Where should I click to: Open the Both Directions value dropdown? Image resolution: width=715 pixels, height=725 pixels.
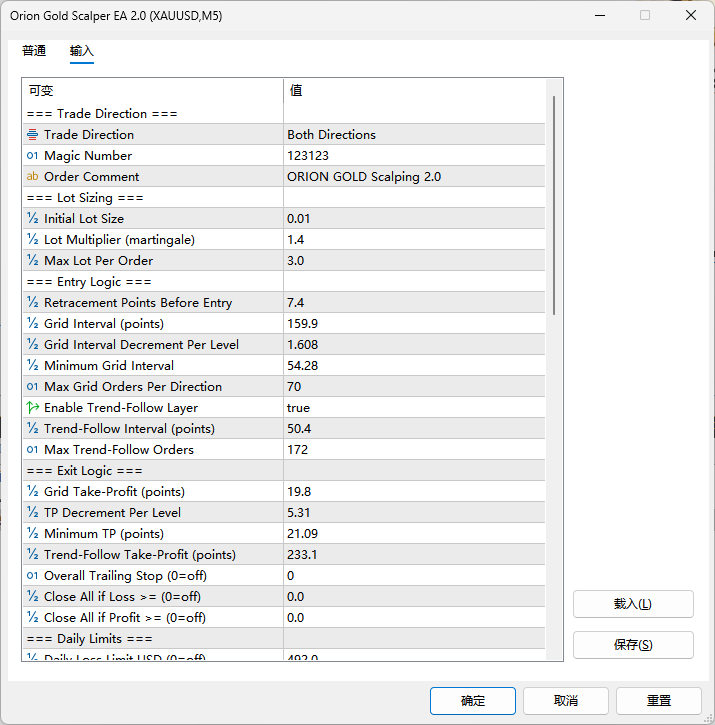coord(414,135)
